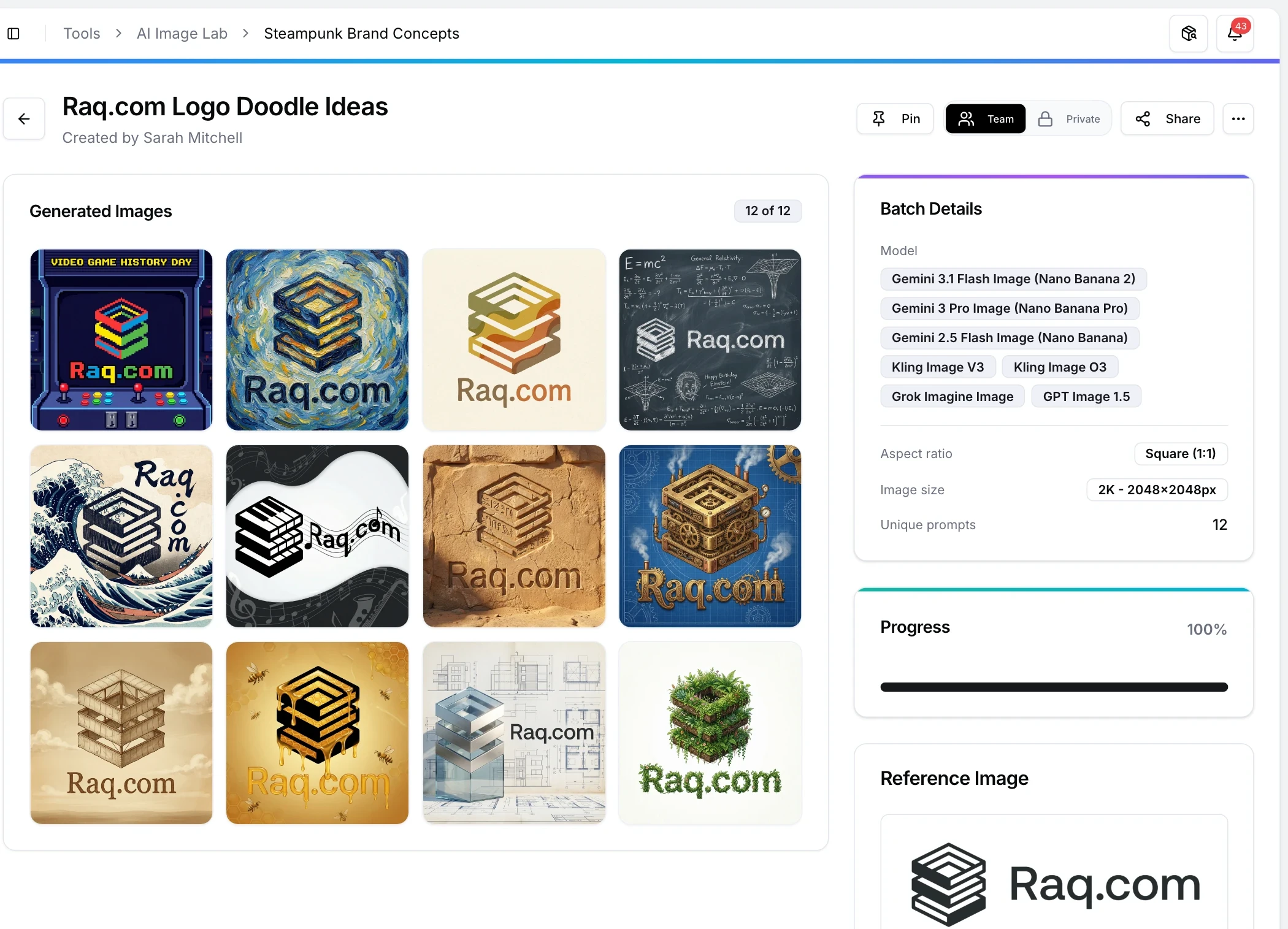This screenshot has height=929, width=1288.
Task: Select Kling Image V3 model chip
Action: 938,367
